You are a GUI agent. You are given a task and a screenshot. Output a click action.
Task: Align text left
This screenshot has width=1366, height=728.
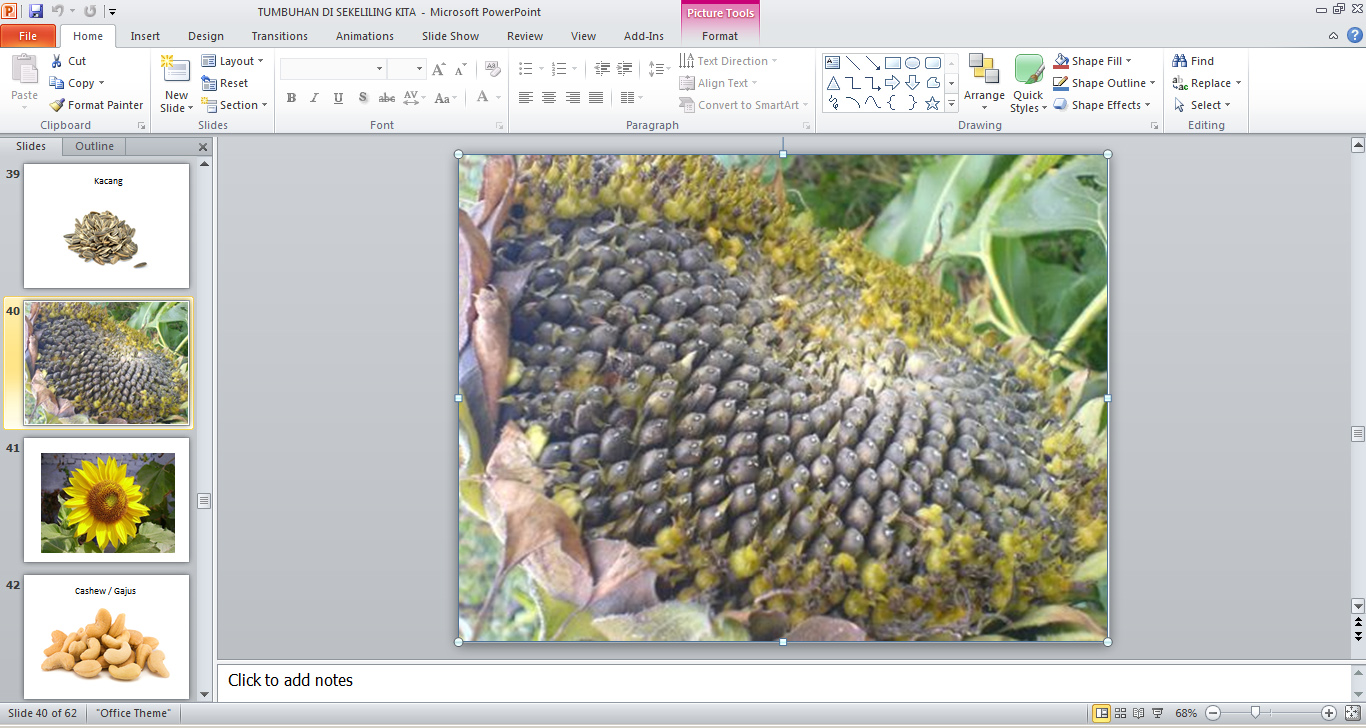pyautogui.click(x=526, y=98)
